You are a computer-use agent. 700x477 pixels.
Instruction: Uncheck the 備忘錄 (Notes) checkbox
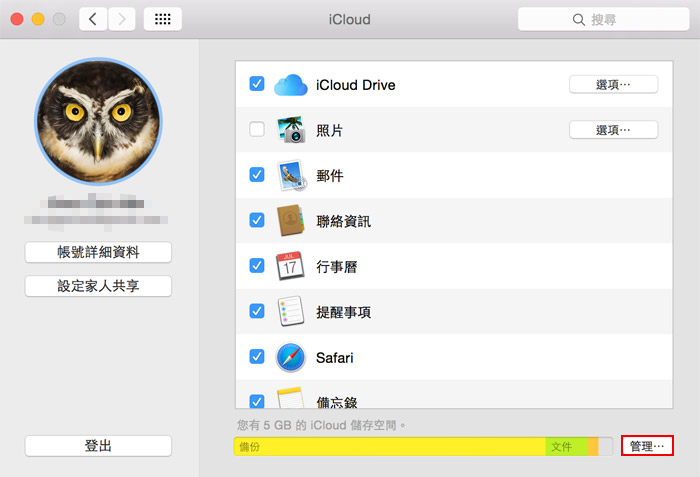[257, 401]
